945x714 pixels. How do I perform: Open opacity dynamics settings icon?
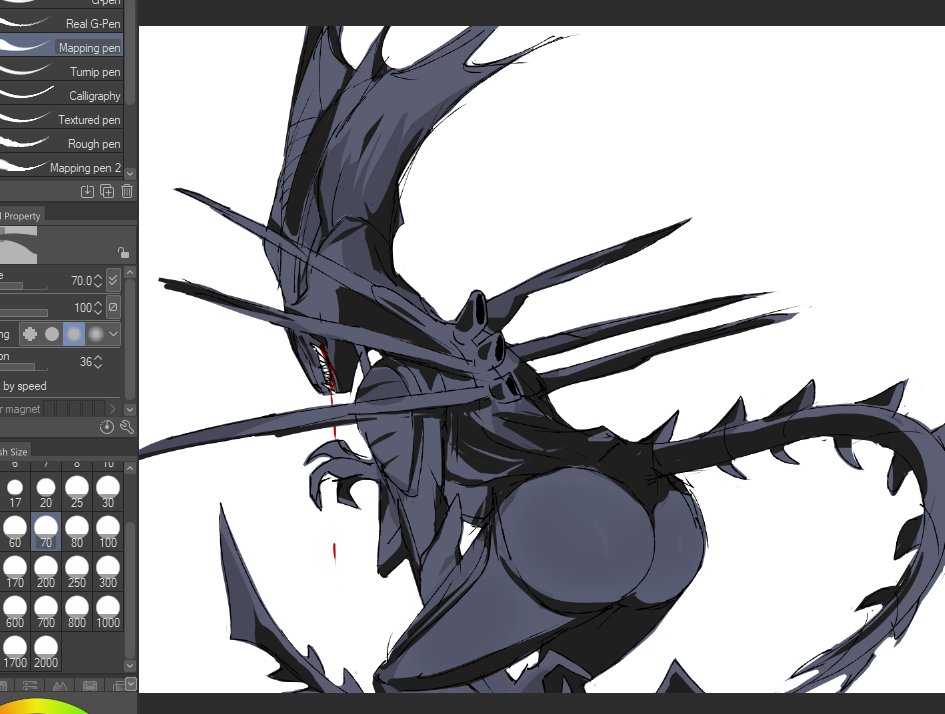pos(113,307)
